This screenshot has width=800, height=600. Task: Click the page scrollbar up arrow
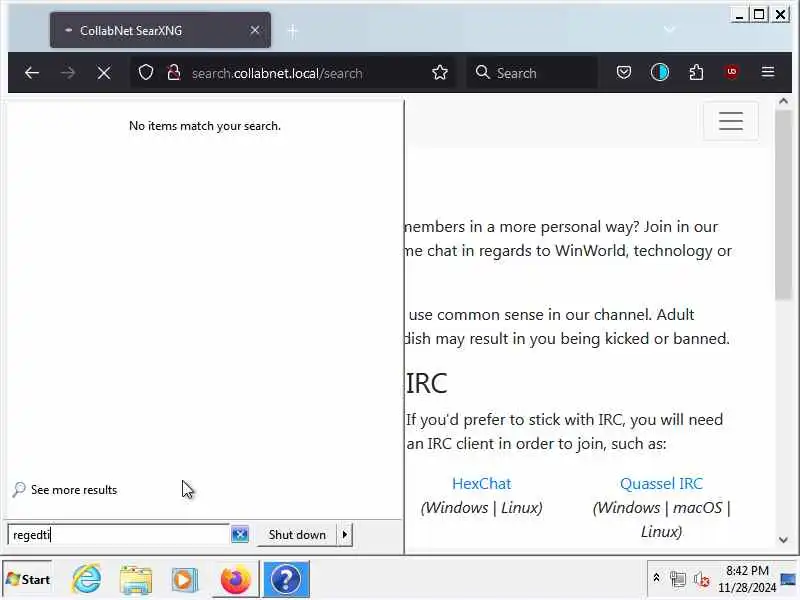pyautogui.click(x=783, y=101)
